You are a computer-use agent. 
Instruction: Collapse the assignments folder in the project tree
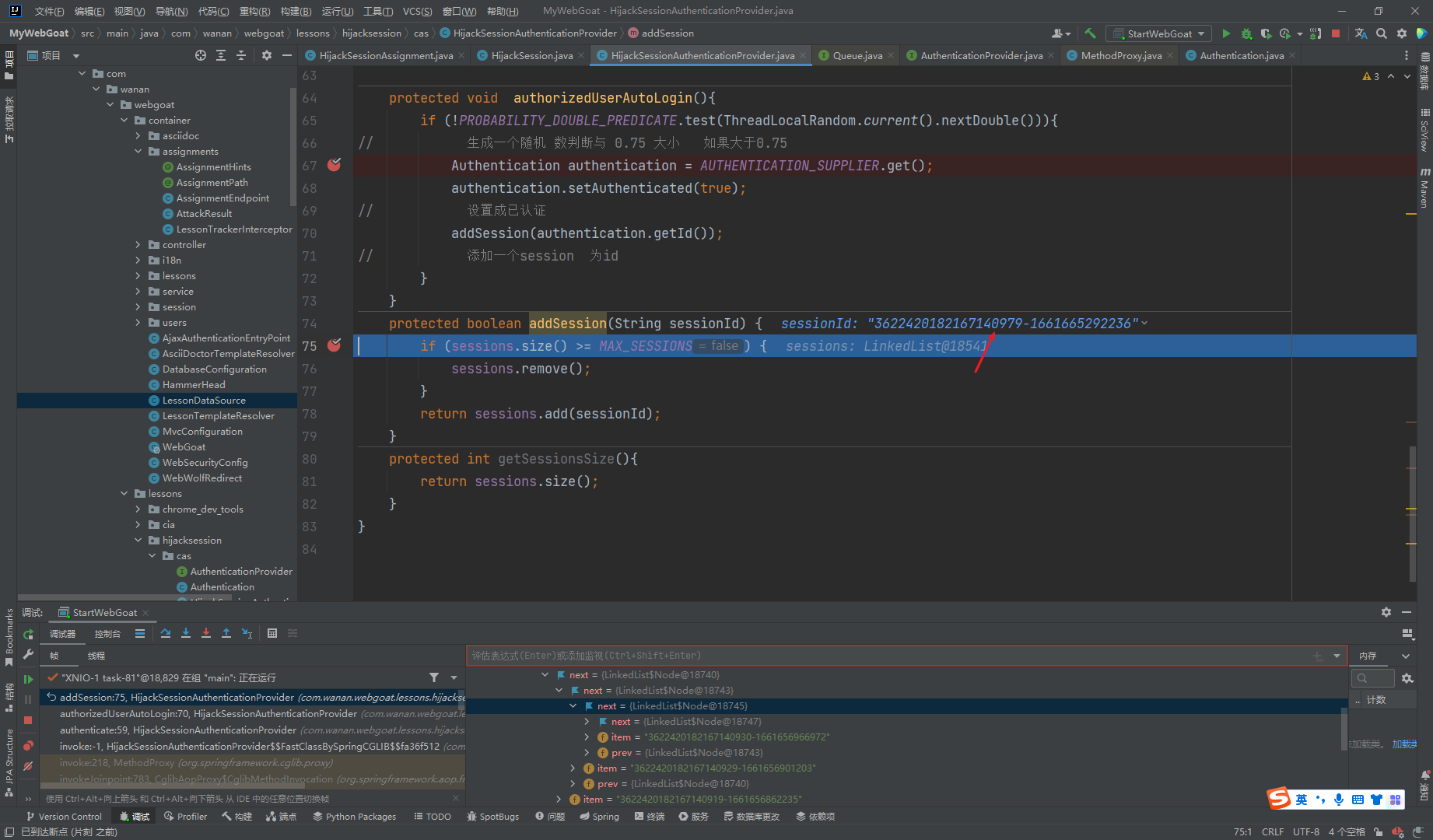tap(138, 151)
